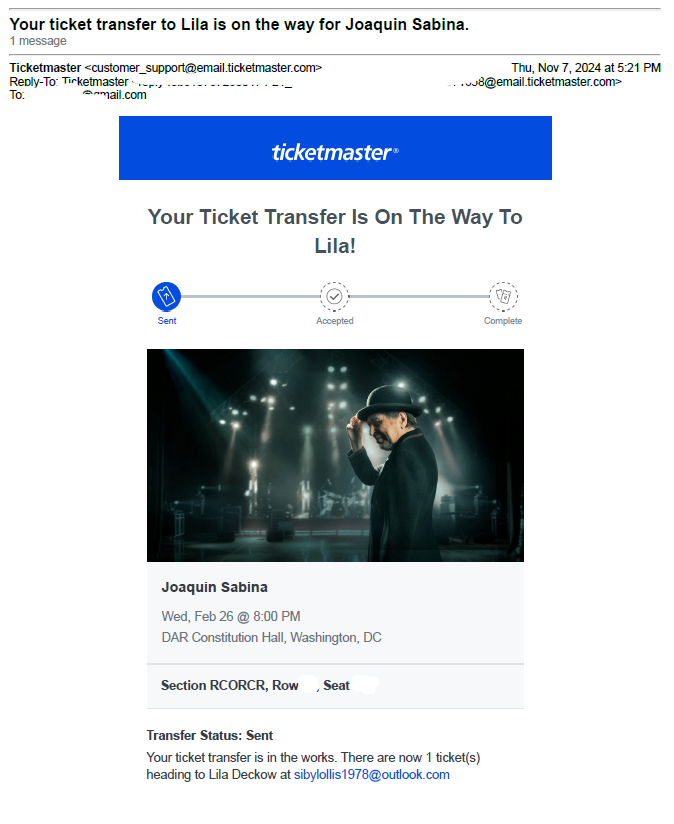Open the sibylollis1978@outlook.com email link
This screenshot has width=674, height=824.
click(371, 775)
